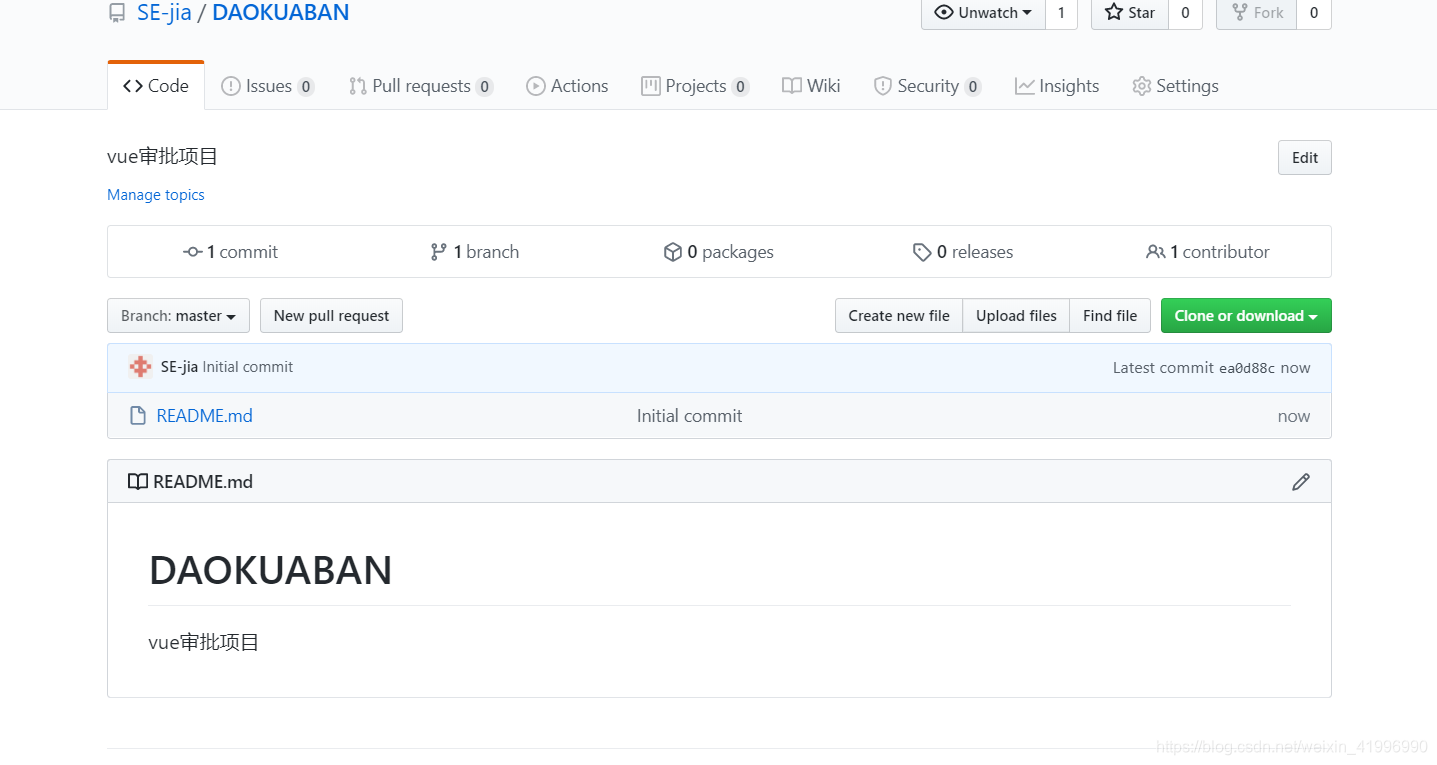View the 1 contributor link
This screenshot has height=765, width=1437.
click(1208, 252)
